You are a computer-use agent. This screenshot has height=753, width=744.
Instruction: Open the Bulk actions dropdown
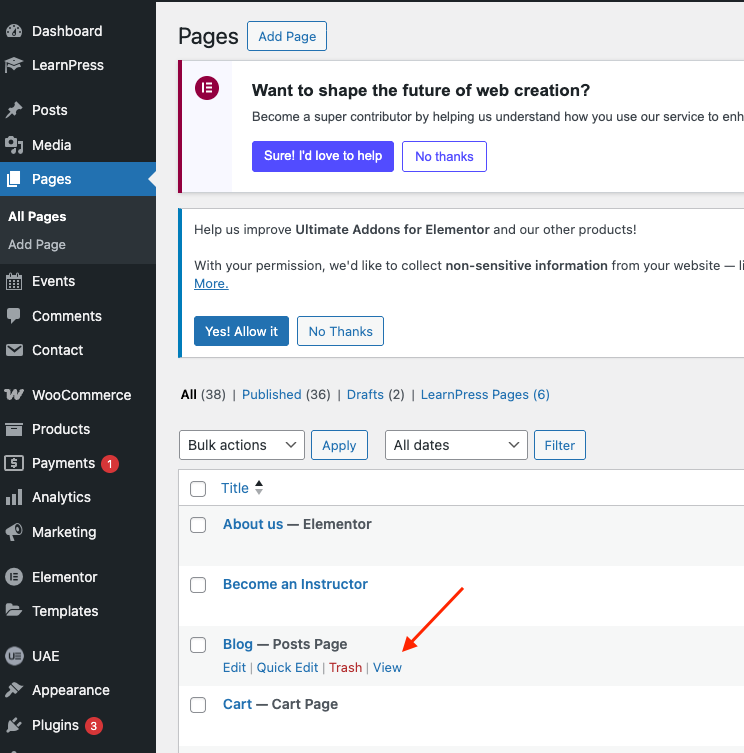pyautogui.click(x=241, y=445)
